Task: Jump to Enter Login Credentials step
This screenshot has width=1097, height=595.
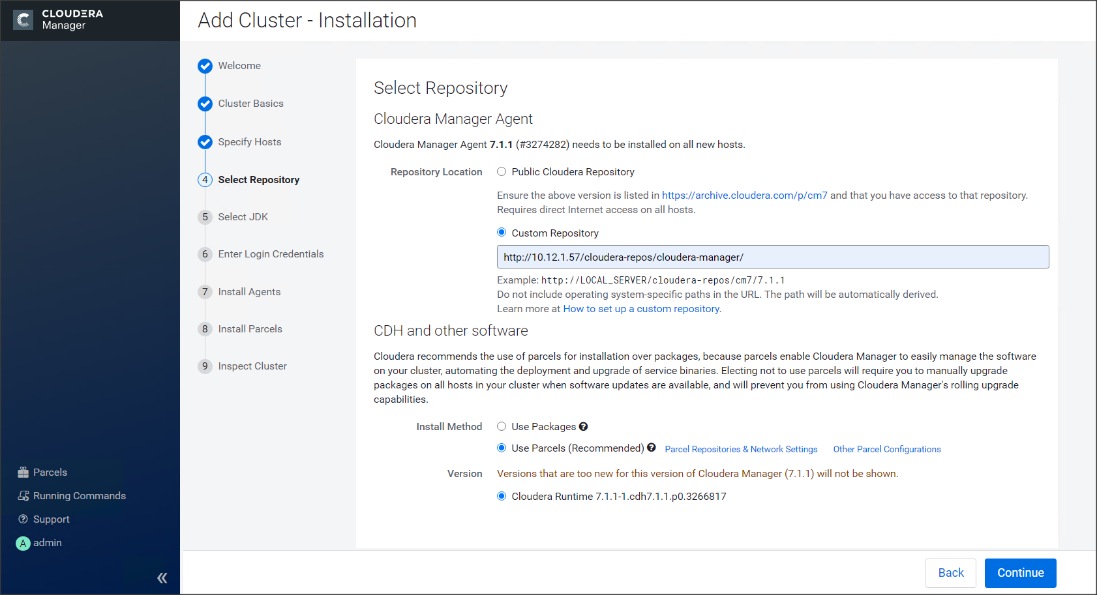Action: tap(271, 254)
